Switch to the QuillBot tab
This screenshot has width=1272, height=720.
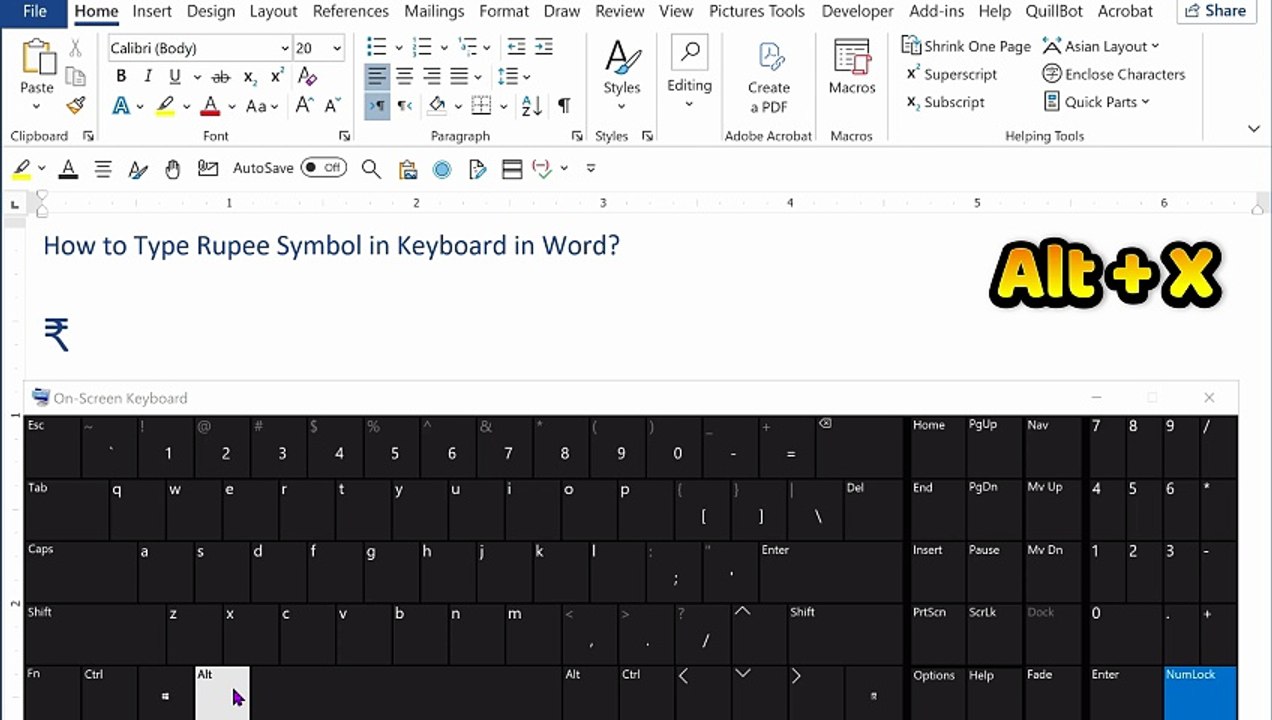pos(1053,12)
